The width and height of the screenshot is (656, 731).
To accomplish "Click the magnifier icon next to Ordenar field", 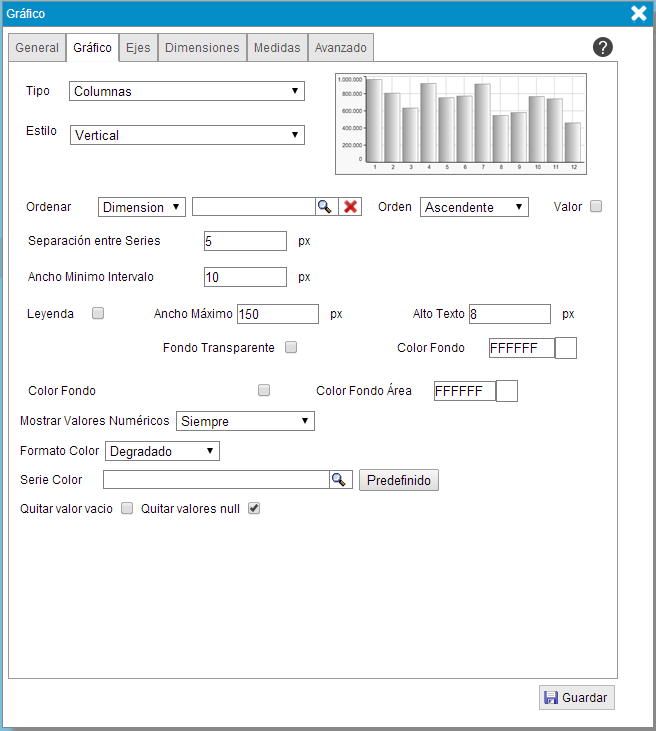I will click(325, 206).
